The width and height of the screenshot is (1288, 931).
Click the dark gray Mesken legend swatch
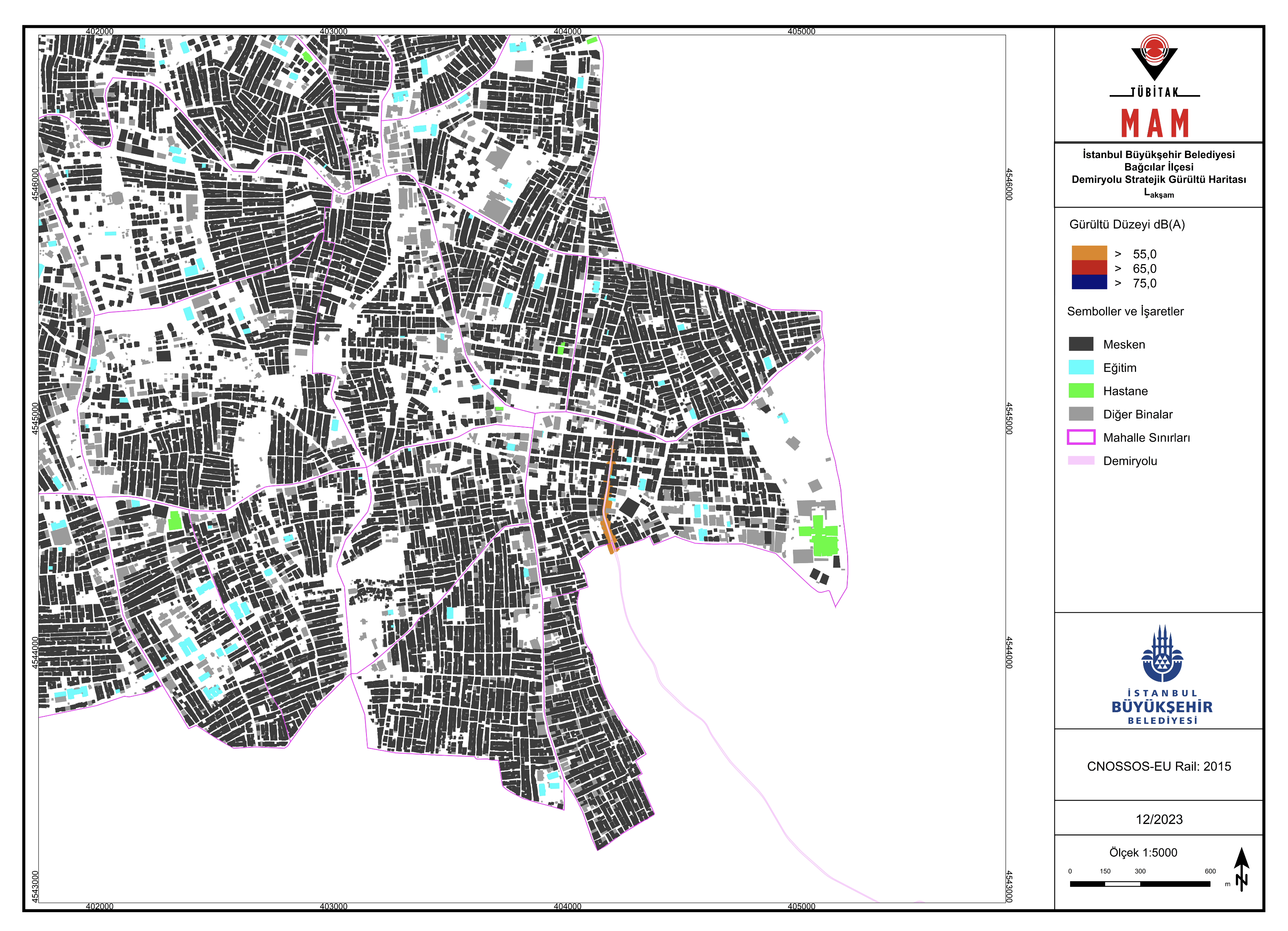pyautogui.click(x=1081, y=344)
